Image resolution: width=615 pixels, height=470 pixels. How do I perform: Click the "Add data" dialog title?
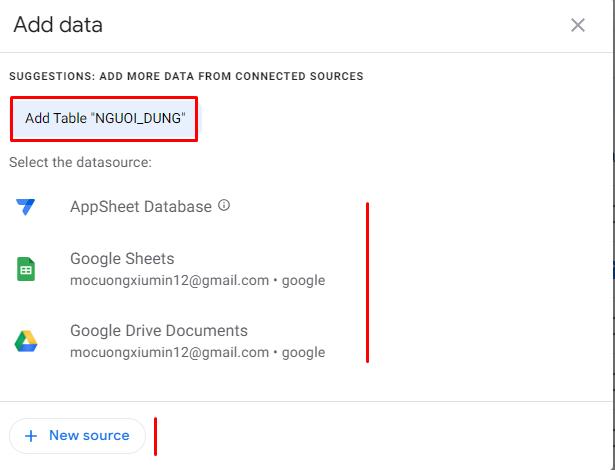point(58,25)
